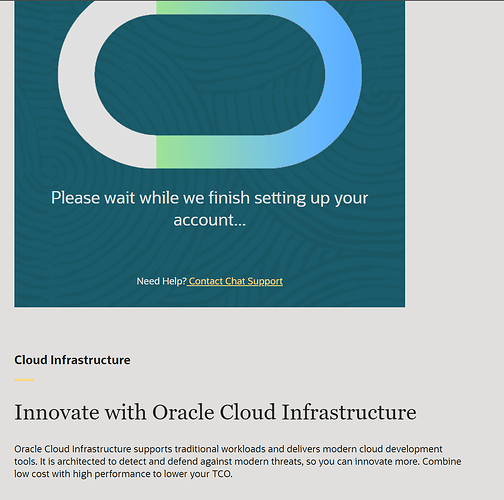Click the 'Need Help?' text
Viewport: 504px width, 500px height.
point(161,281)
